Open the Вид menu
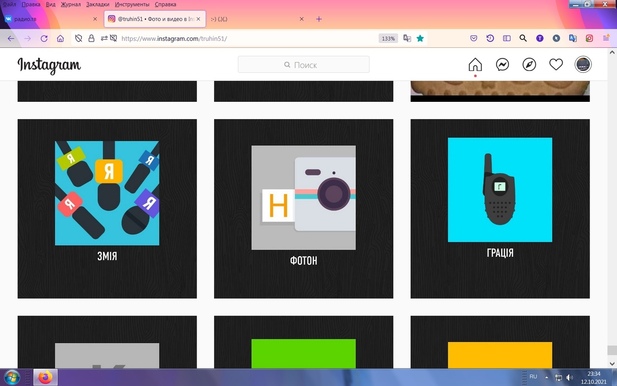 pos(50,4)
